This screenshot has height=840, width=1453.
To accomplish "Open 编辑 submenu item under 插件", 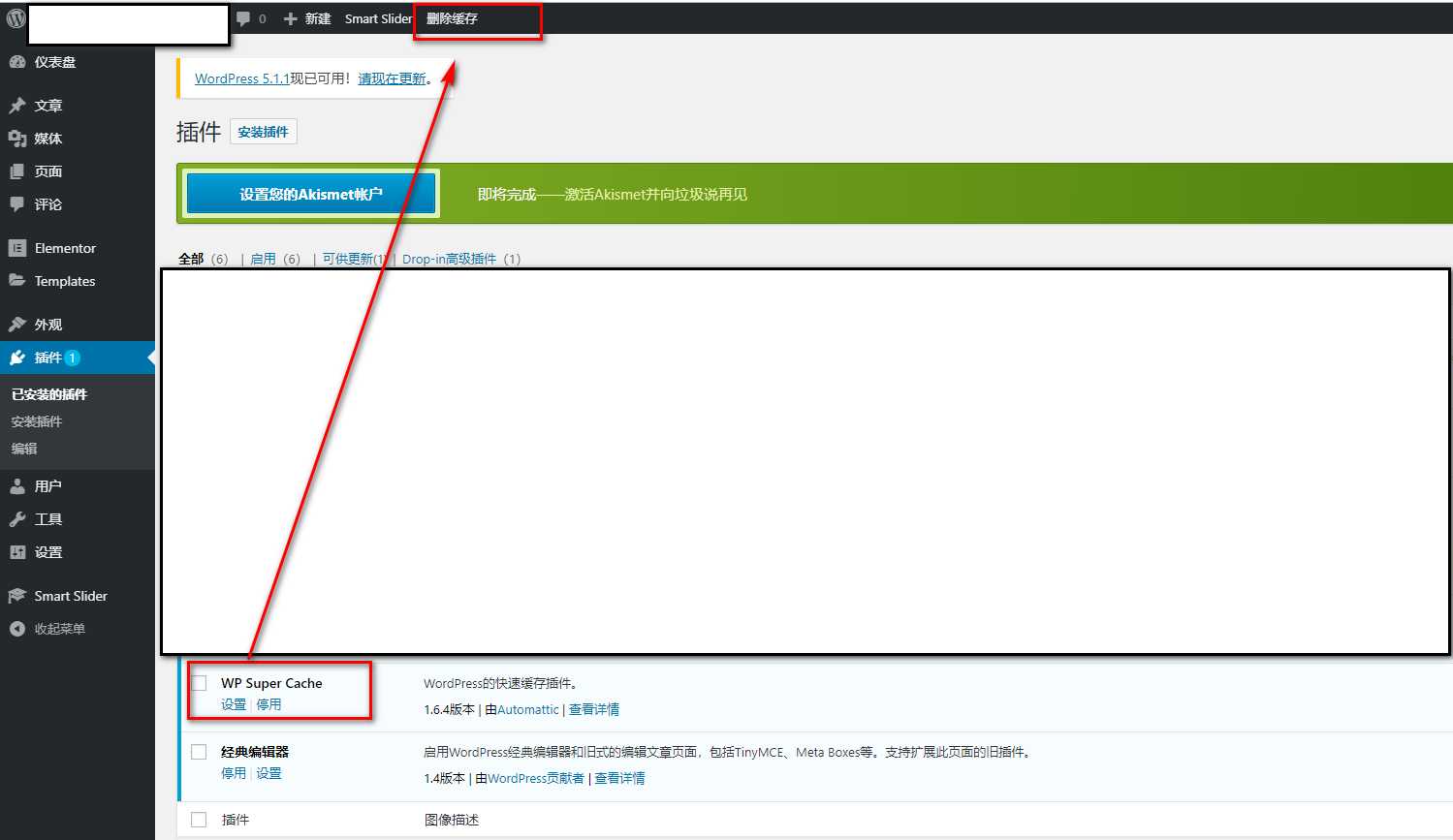I will [x=24, y=449].
